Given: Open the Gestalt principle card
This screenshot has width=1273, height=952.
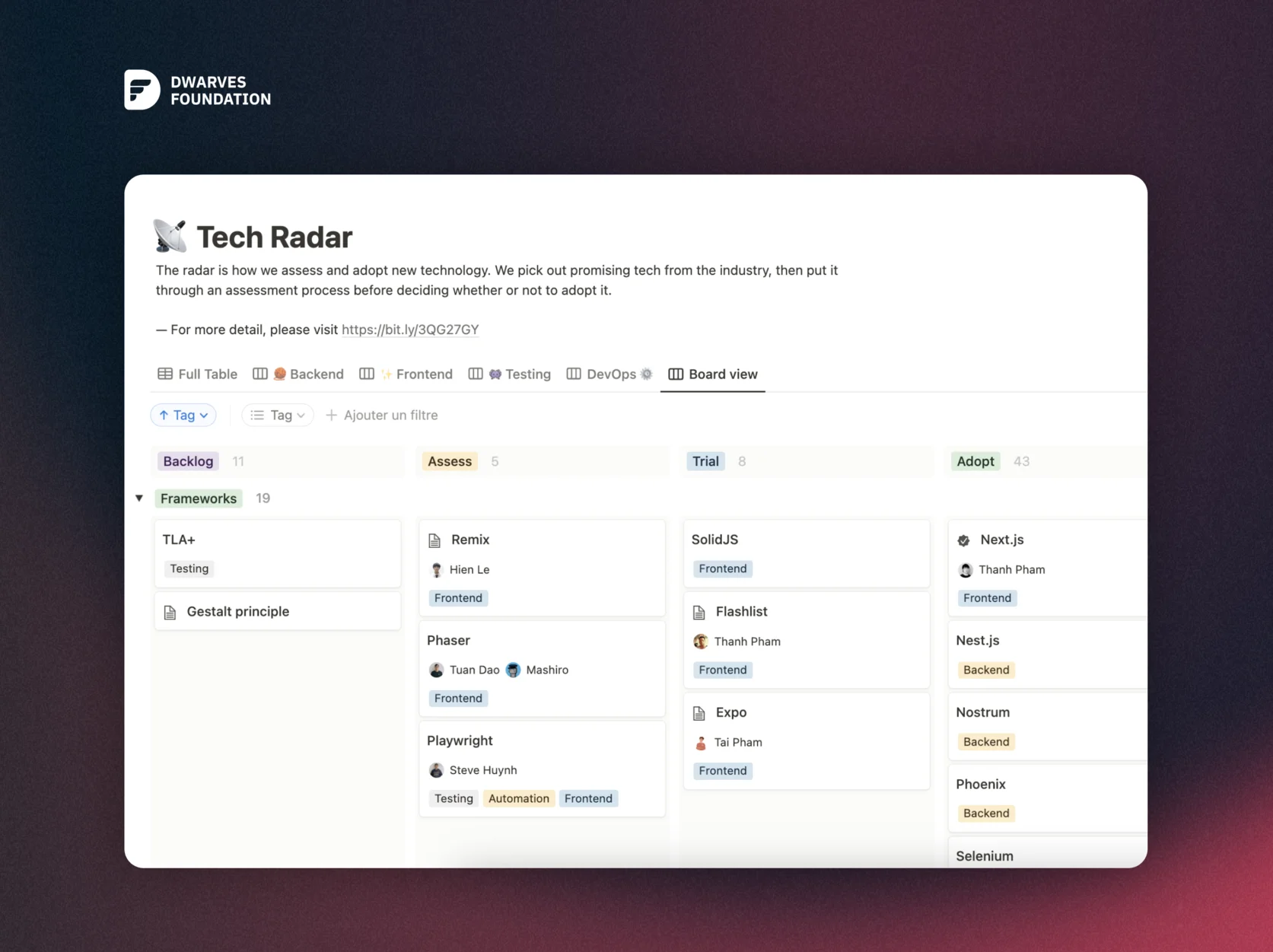Looking at the screenshot, I should tap(277, 611).
